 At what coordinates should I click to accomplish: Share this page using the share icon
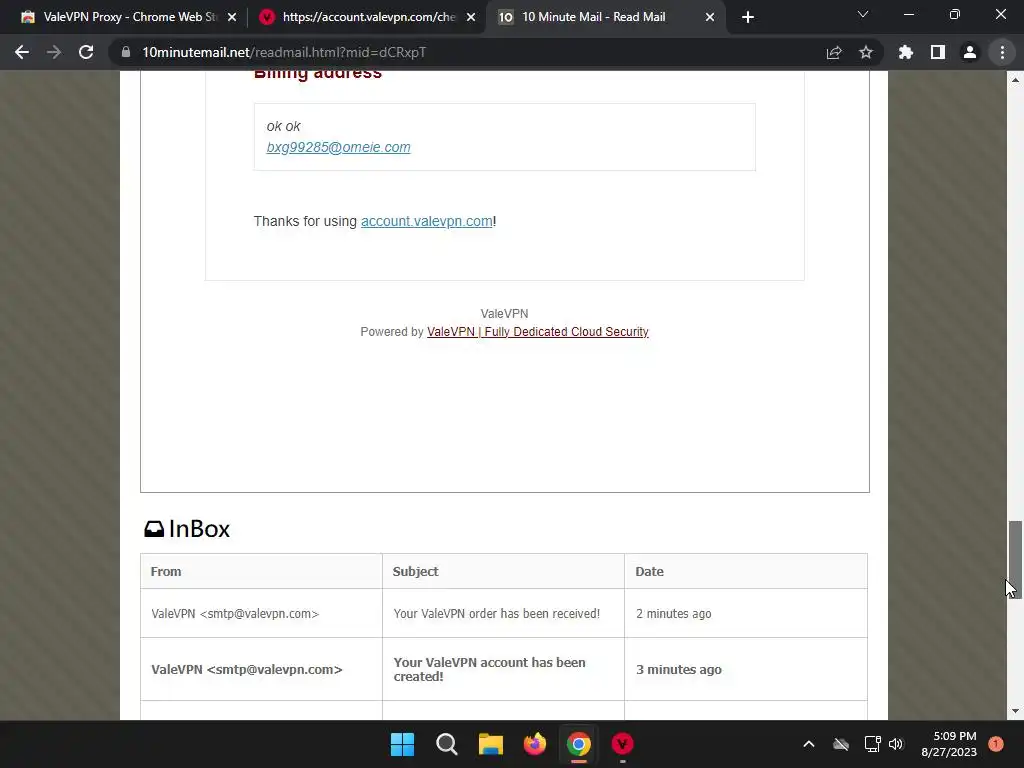coord(834,52)
